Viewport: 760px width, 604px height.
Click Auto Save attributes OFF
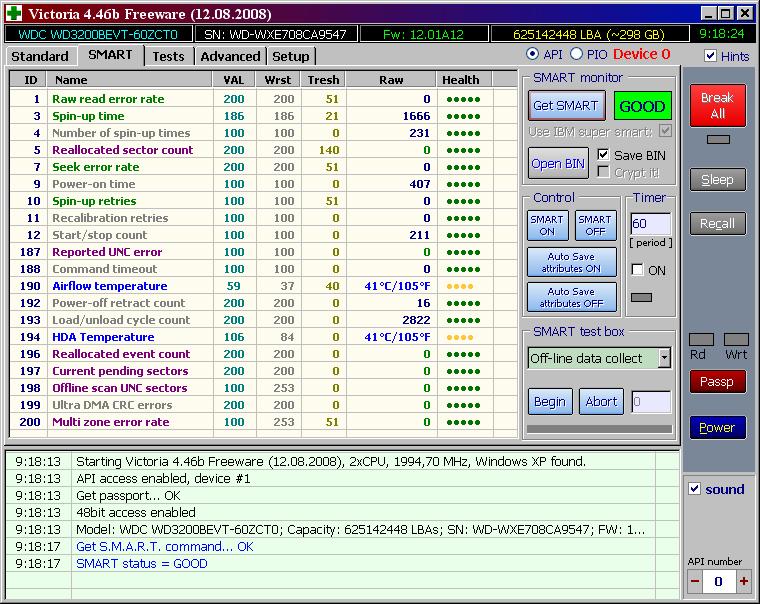pyautogui.click(x=571, y=297)
